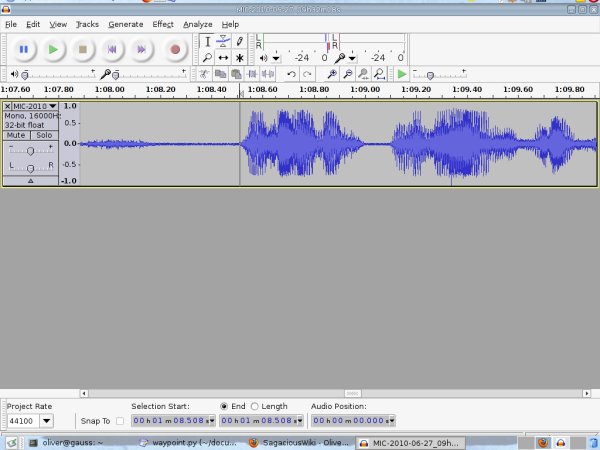The image size is (600, 450).
Task: Enable the Snap To checkbox
Action: (x=120, y=421)
